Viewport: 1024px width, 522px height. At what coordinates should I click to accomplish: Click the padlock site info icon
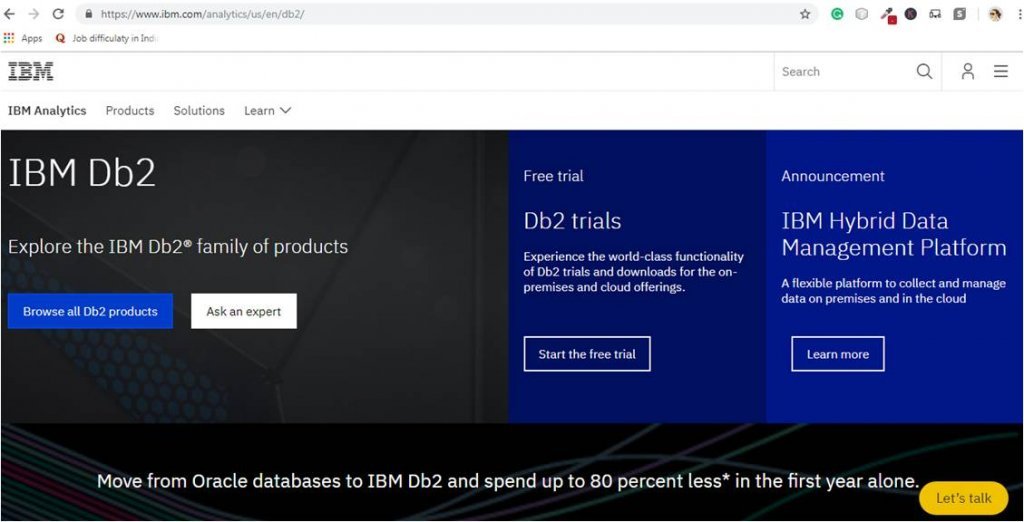(88, 14)
